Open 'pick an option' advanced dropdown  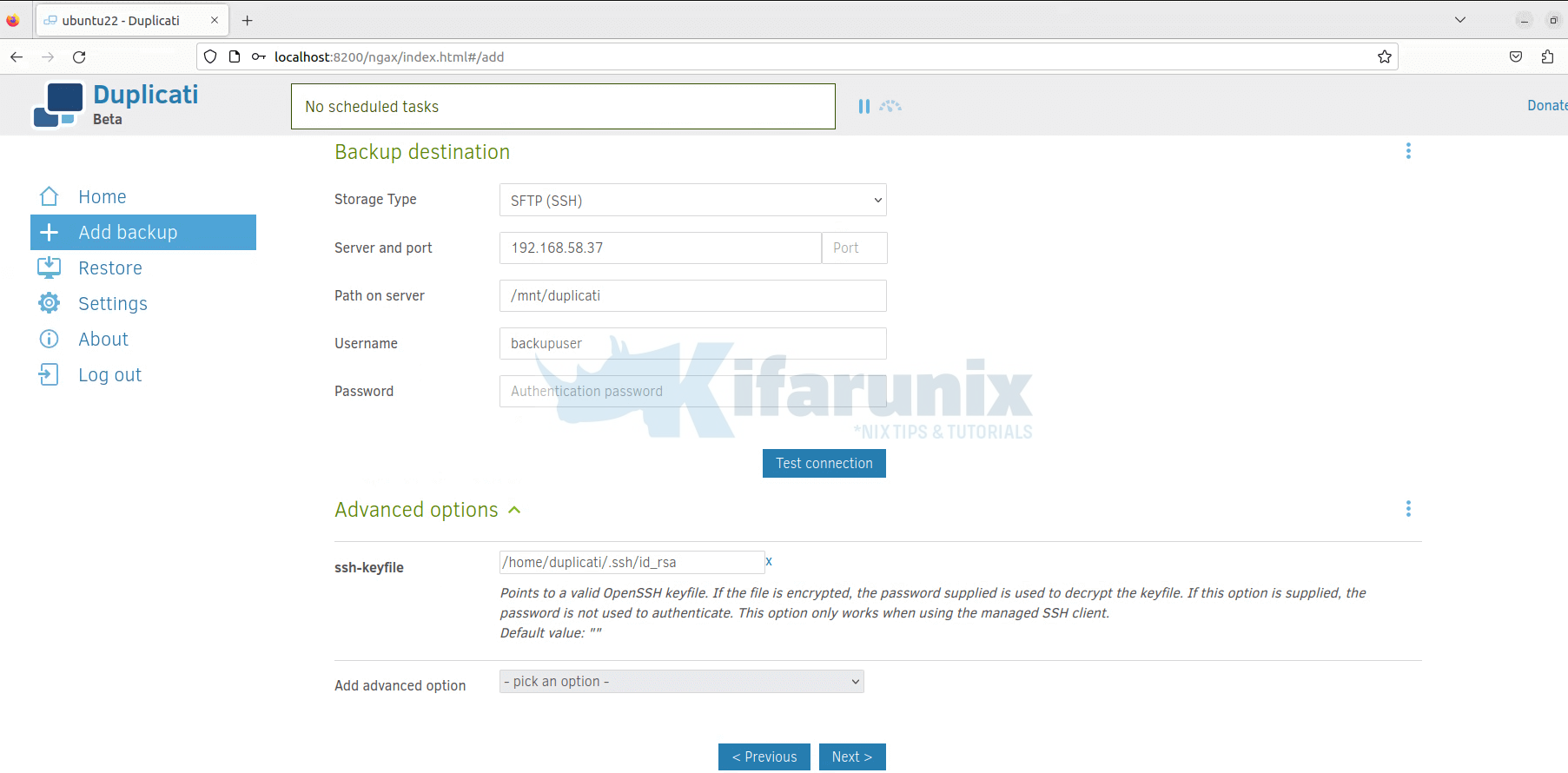pos(681,681)
